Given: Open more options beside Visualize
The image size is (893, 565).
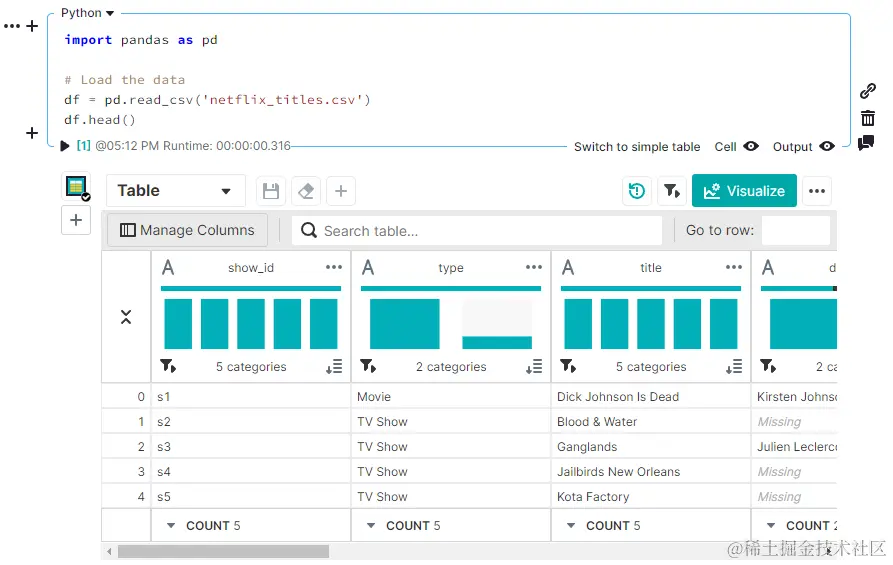Looking at the screenshot, I should click(817, 191).
